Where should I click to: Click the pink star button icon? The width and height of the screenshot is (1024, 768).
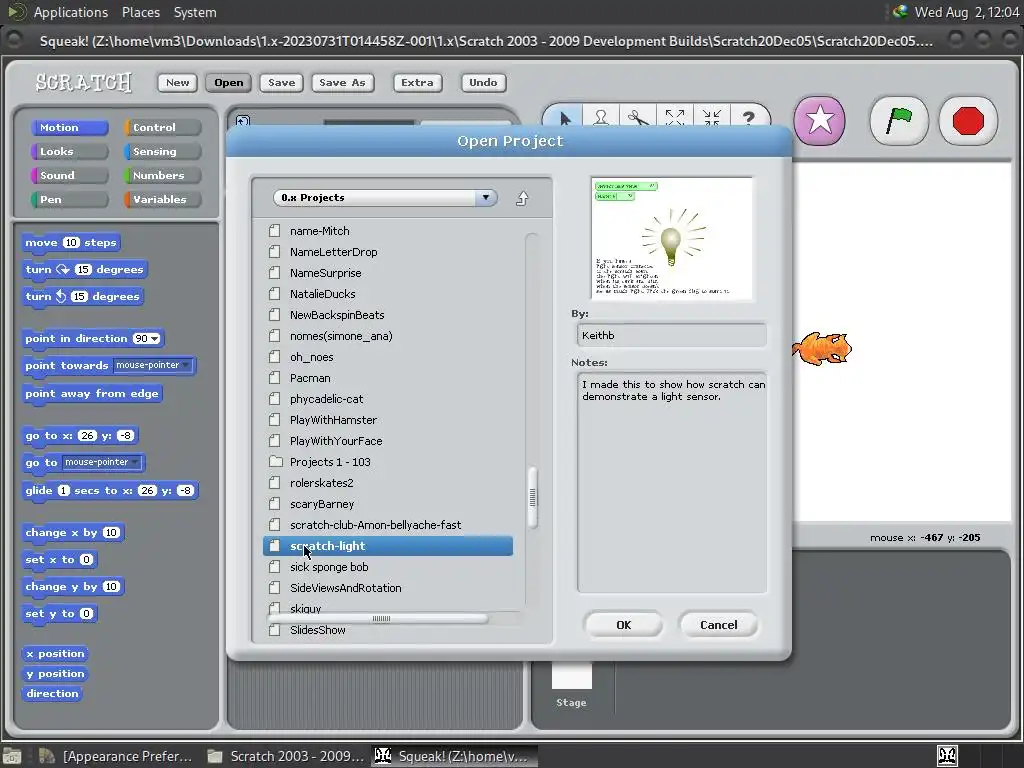click(x=820, y=121)
